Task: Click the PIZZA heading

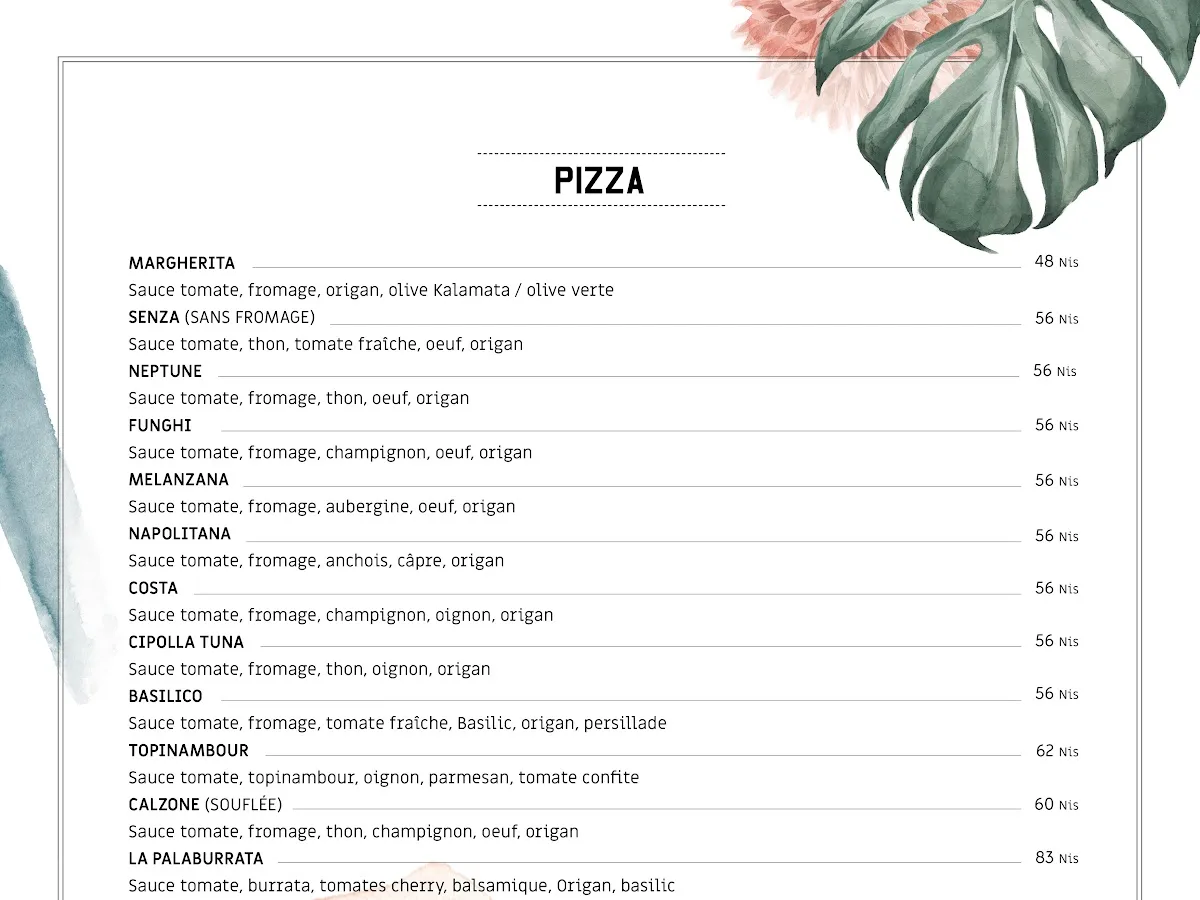Action: pos(599,181)
